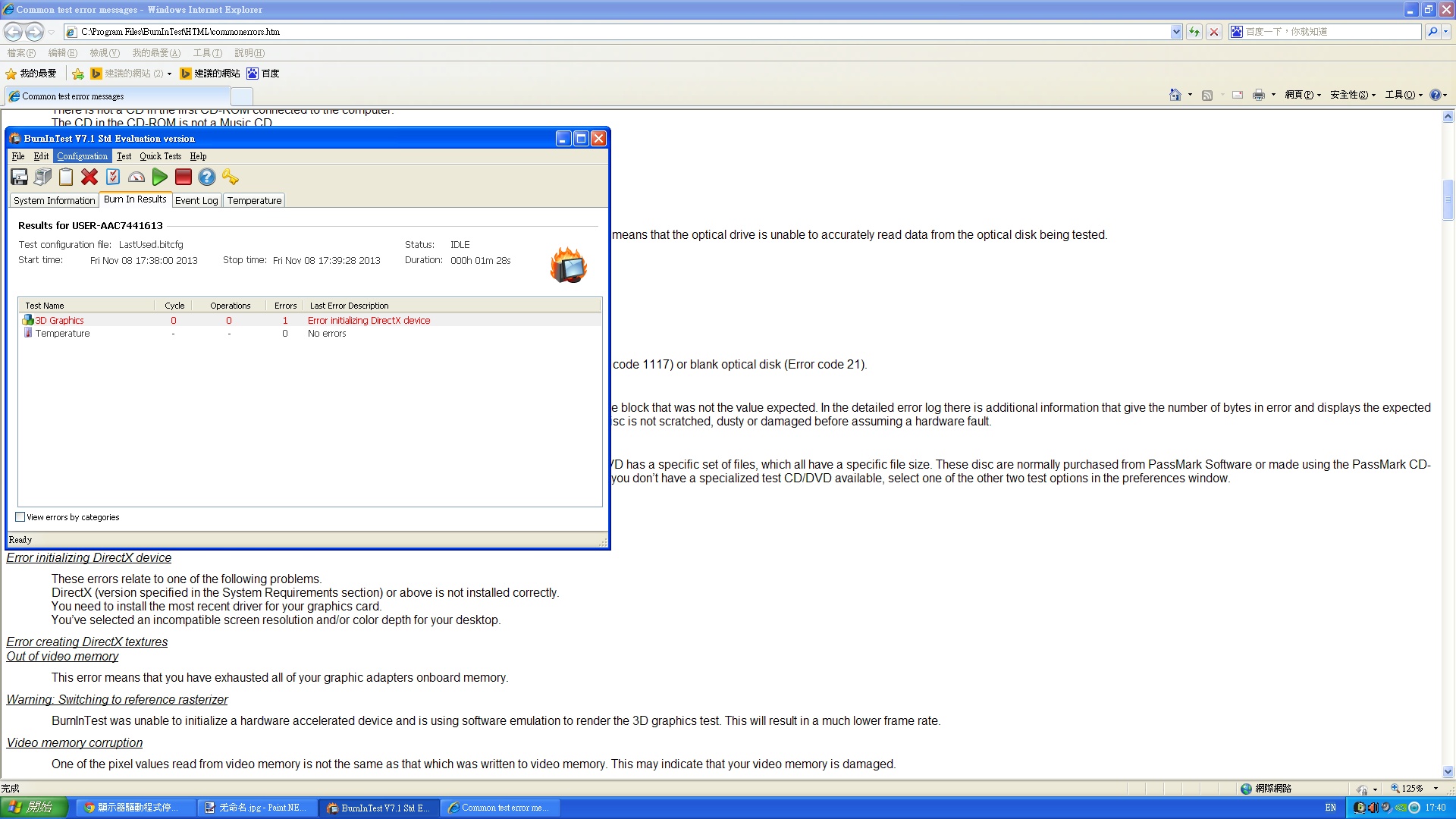Open the recent pages dropdown next to forward
Viewport: 1456px width, 819px height.
pos(52,32)
